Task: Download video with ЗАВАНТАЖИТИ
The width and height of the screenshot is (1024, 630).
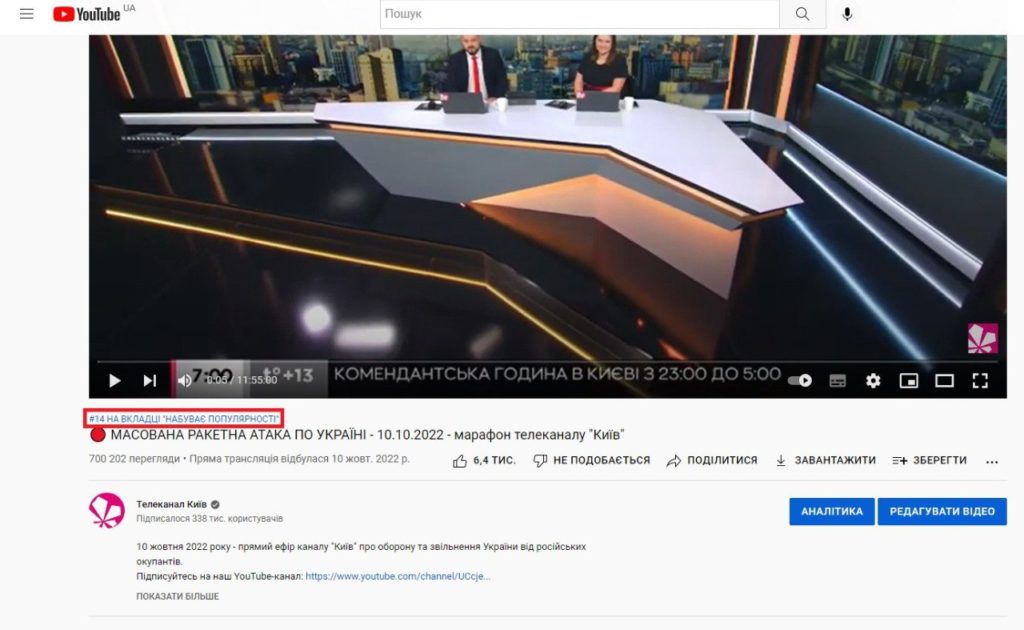Action: pyautogui.click(x=825, y=460)
